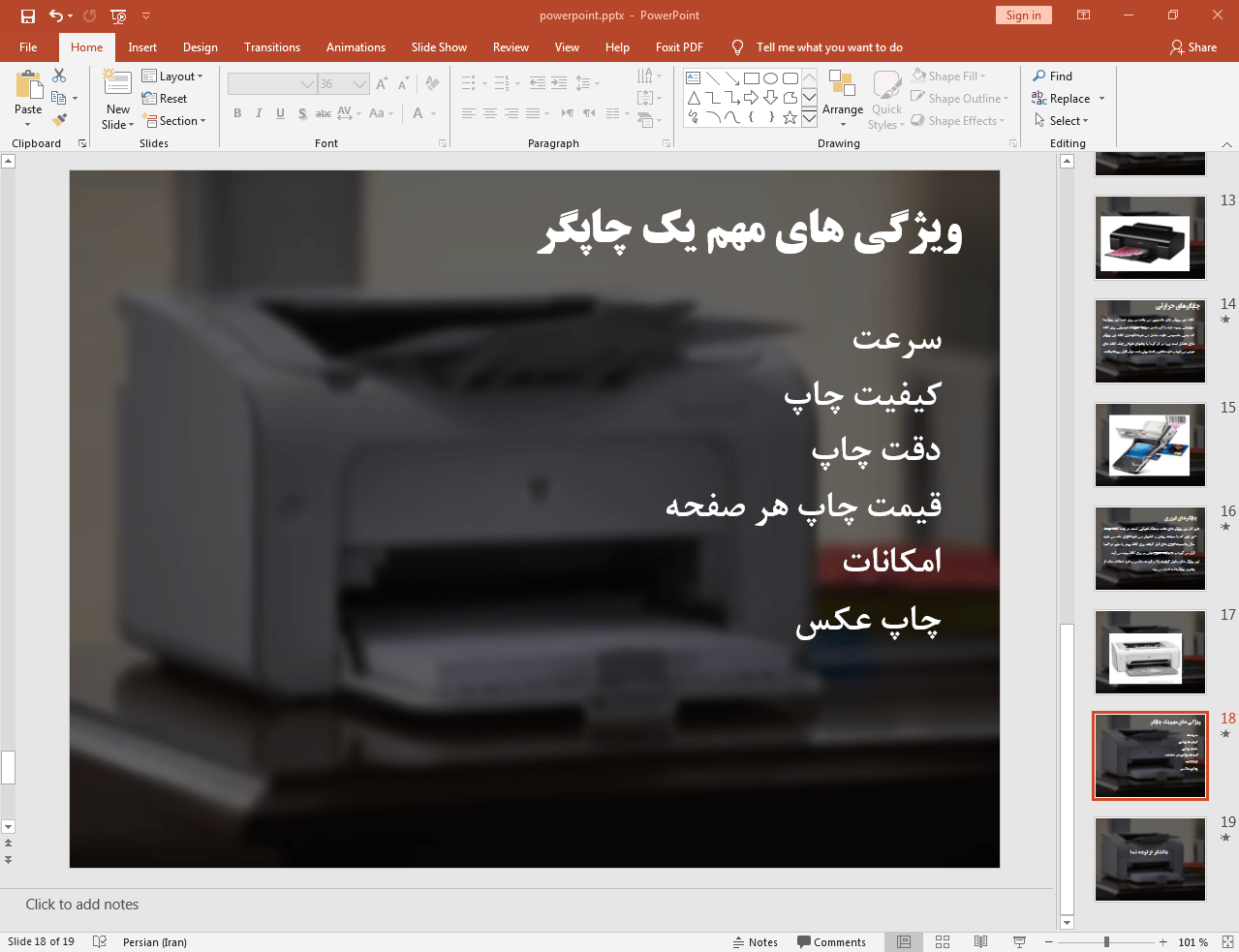Pick the oval shape in the gallery
Image resolution: width=1239 pixels, height=952 pixels.
coord(771,78)
